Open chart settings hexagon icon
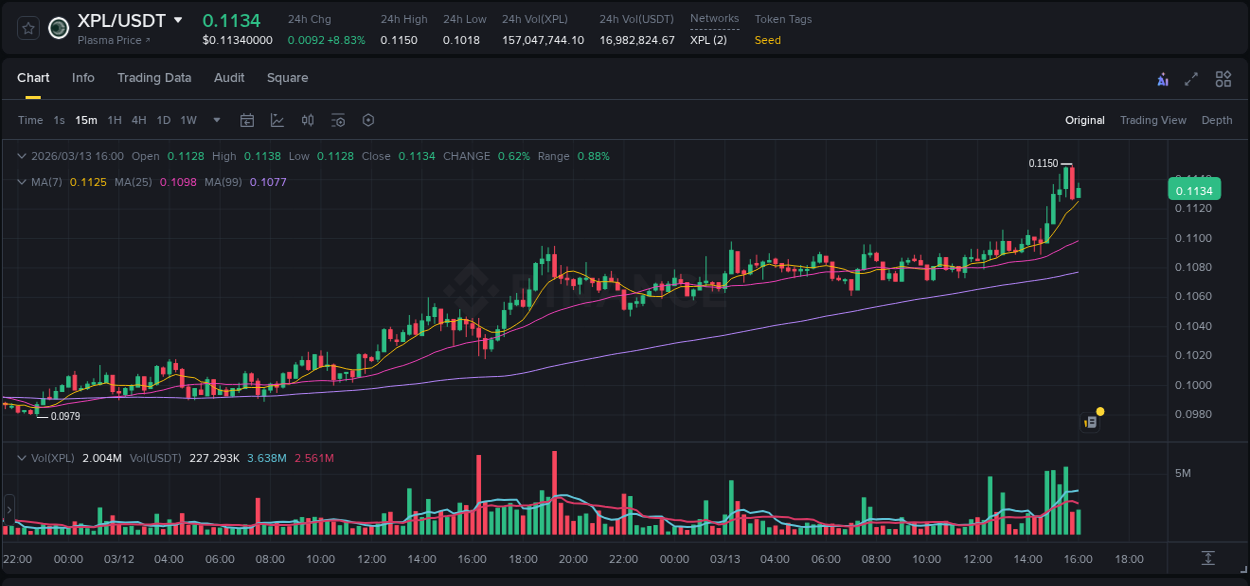The height and width of the screenshot is (586, 1250). coord(368,120)
